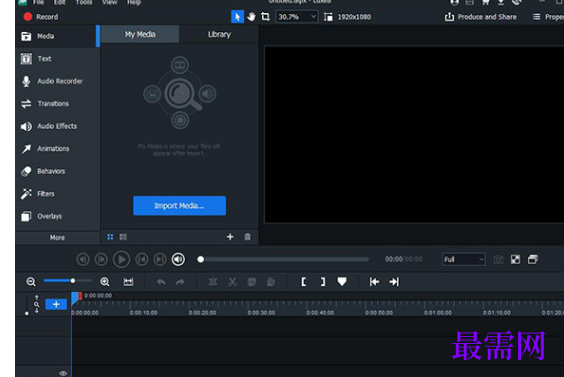Open the Properties panel
This screenshot has width=564, height=377.
(x=548, y=17)
